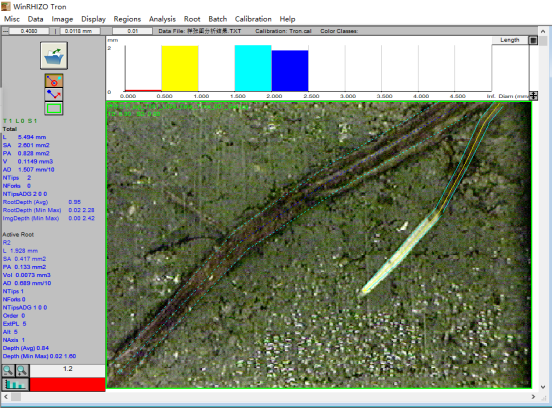Click the red color bar at bottom left

[x=67, y=384]
